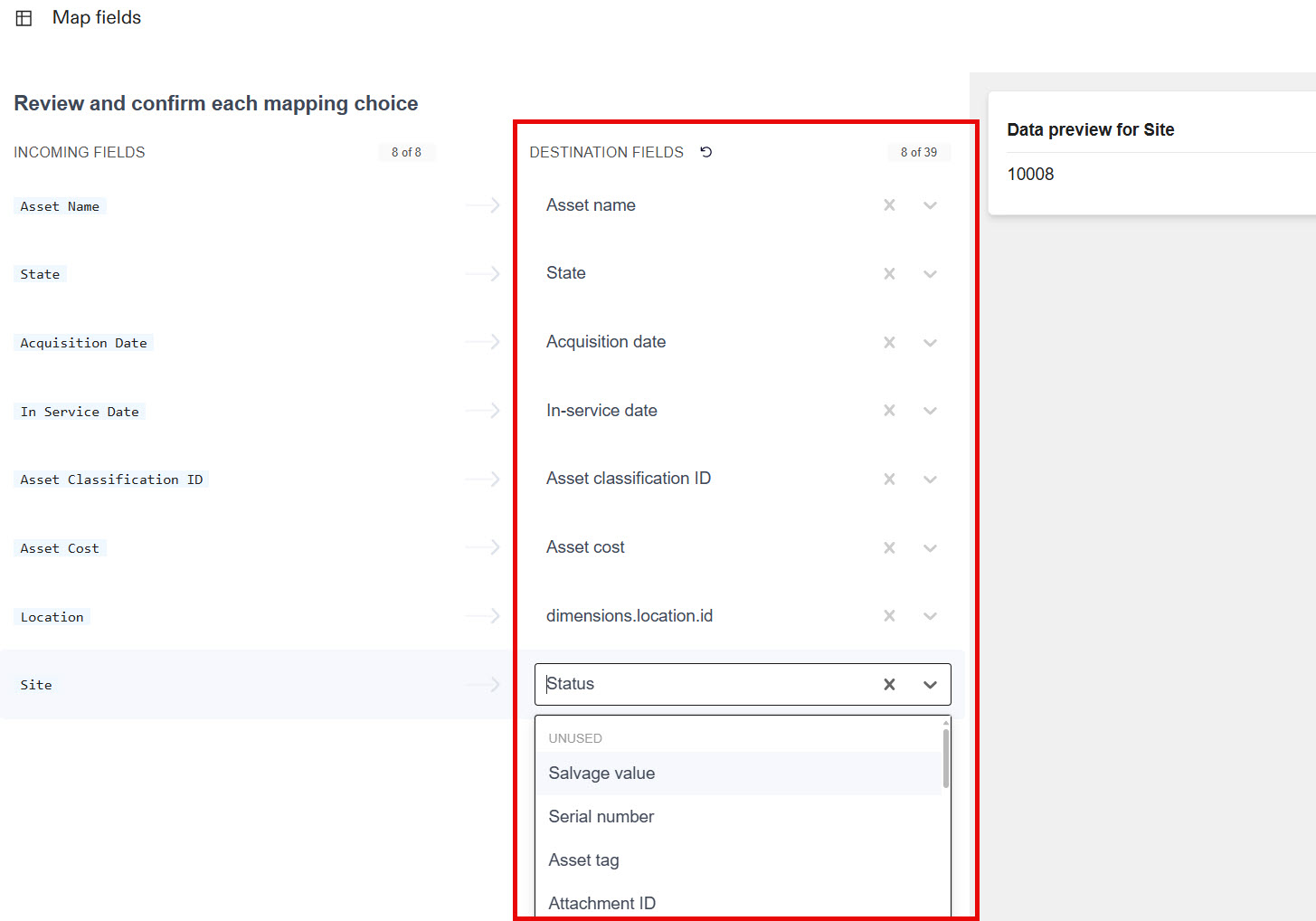Image resolution: width=1316 pixels, height=921 pixels.
Task: Choose Serial number in the dropdown list
Action: tap(601, 816)
